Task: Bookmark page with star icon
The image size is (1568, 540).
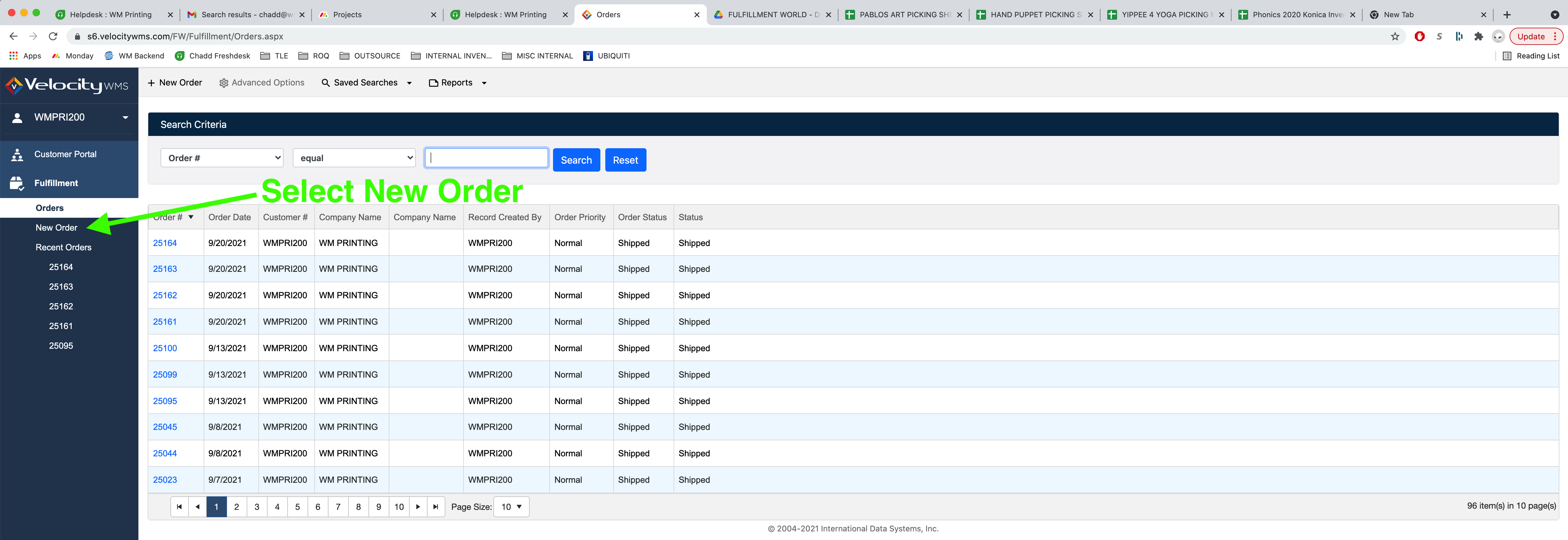Action: coord(1395,37)
